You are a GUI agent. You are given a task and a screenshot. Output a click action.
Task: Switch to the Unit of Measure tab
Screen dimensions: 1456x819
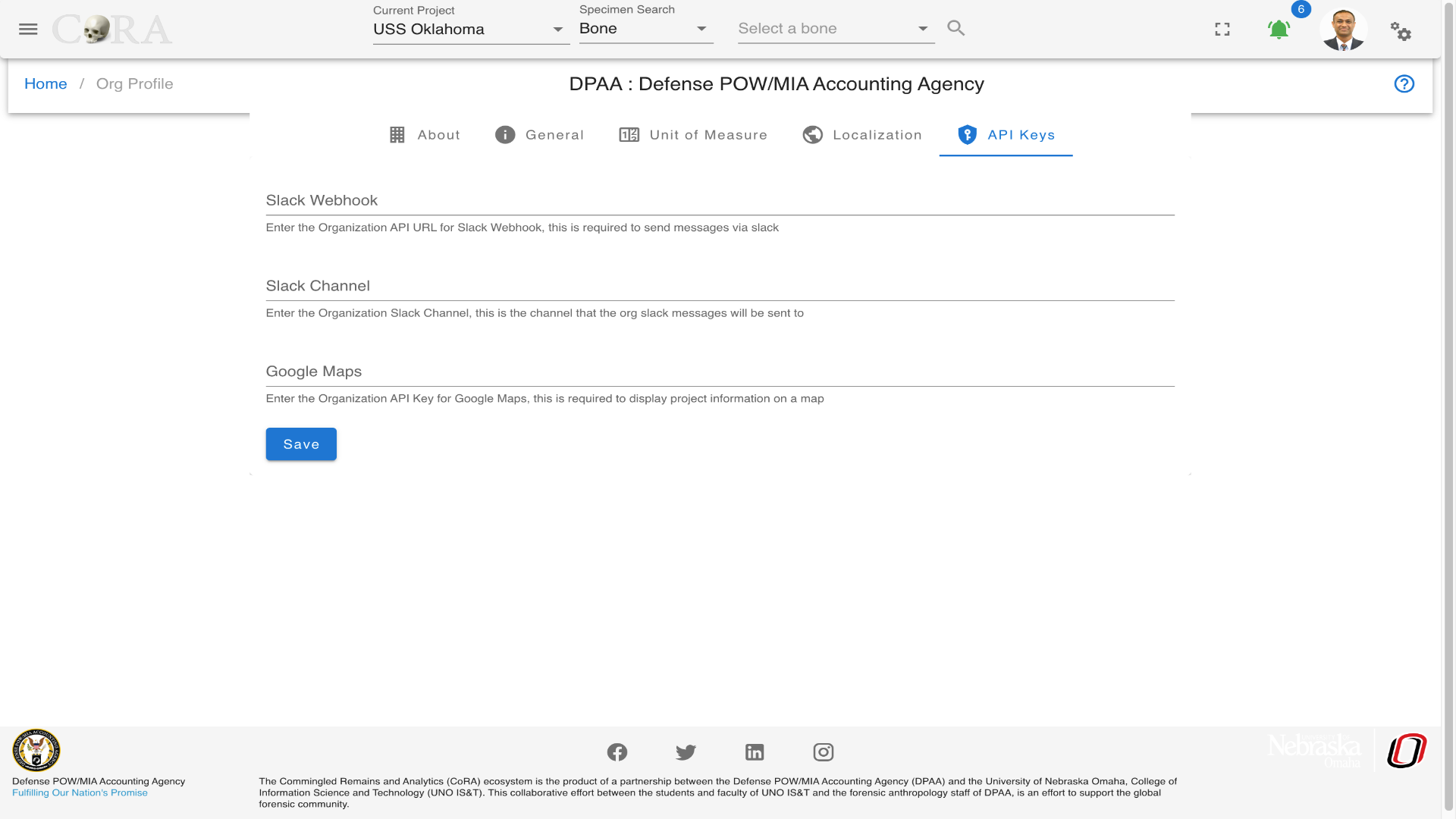tap(693, 135)
